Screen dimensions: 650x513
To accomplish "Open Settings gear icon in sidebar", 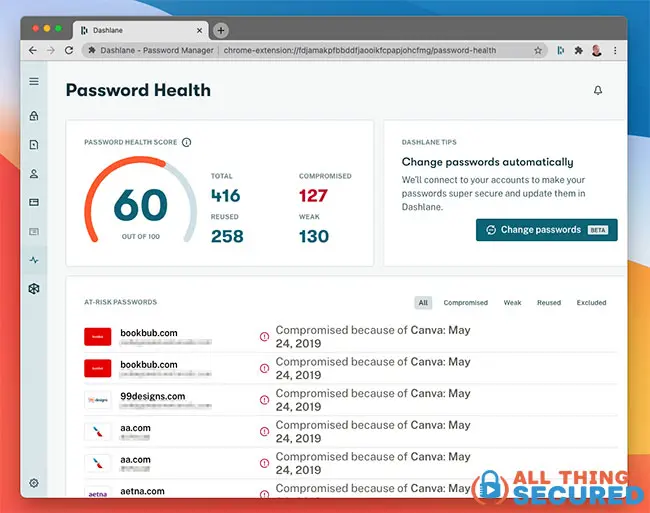I will (x=34, y=483).
